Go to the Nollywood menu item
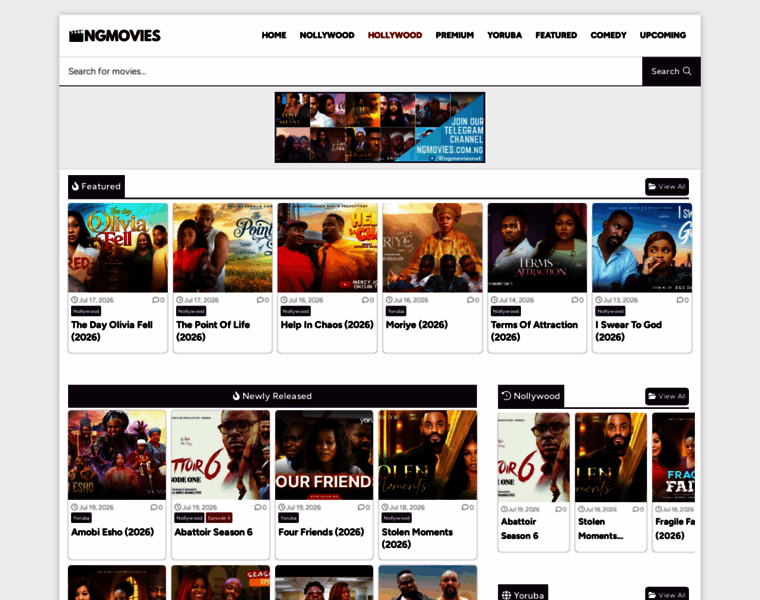The width and height of the screenshot is (760, 600). tap(327, 35)
